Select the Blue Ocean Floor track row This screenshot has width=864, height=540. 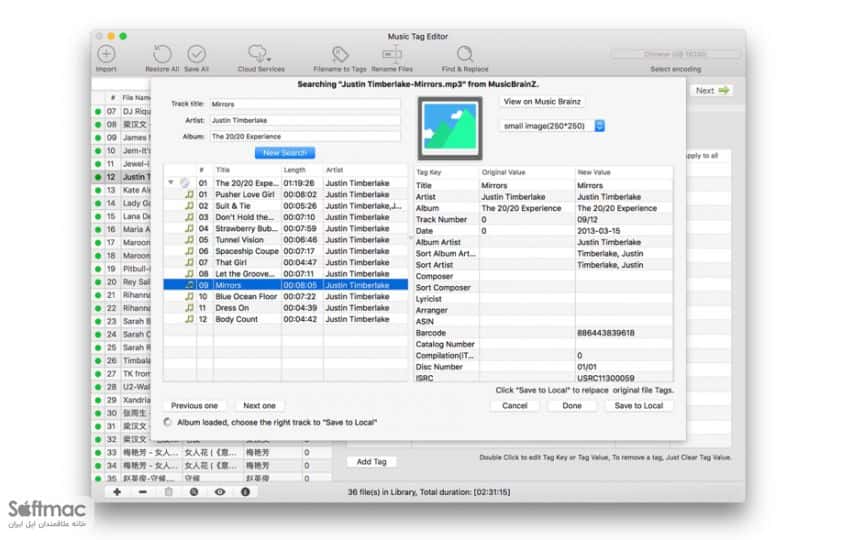(x=285, y=296)
